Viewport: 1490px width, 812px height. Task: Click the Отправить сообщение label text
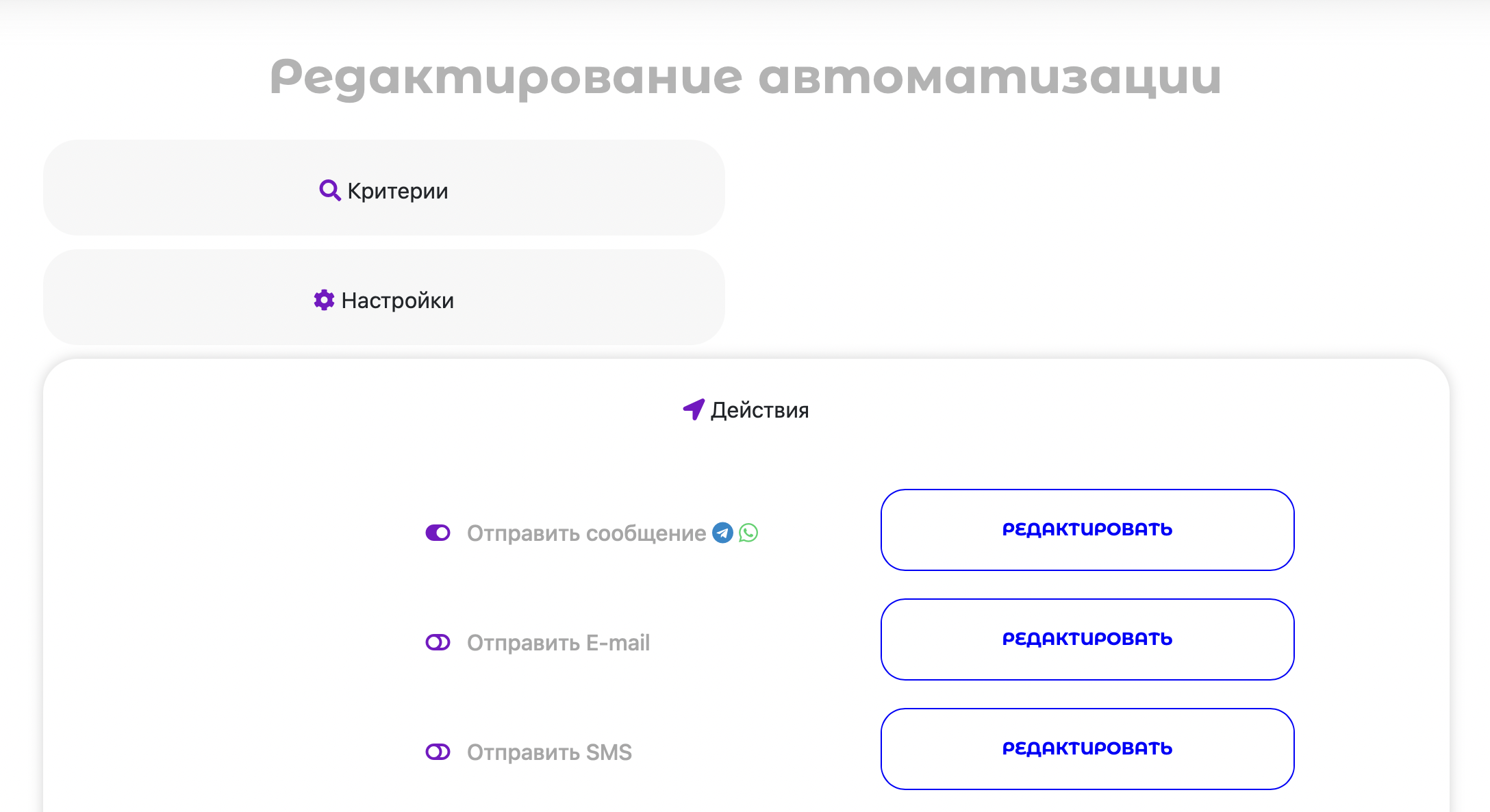586,533
